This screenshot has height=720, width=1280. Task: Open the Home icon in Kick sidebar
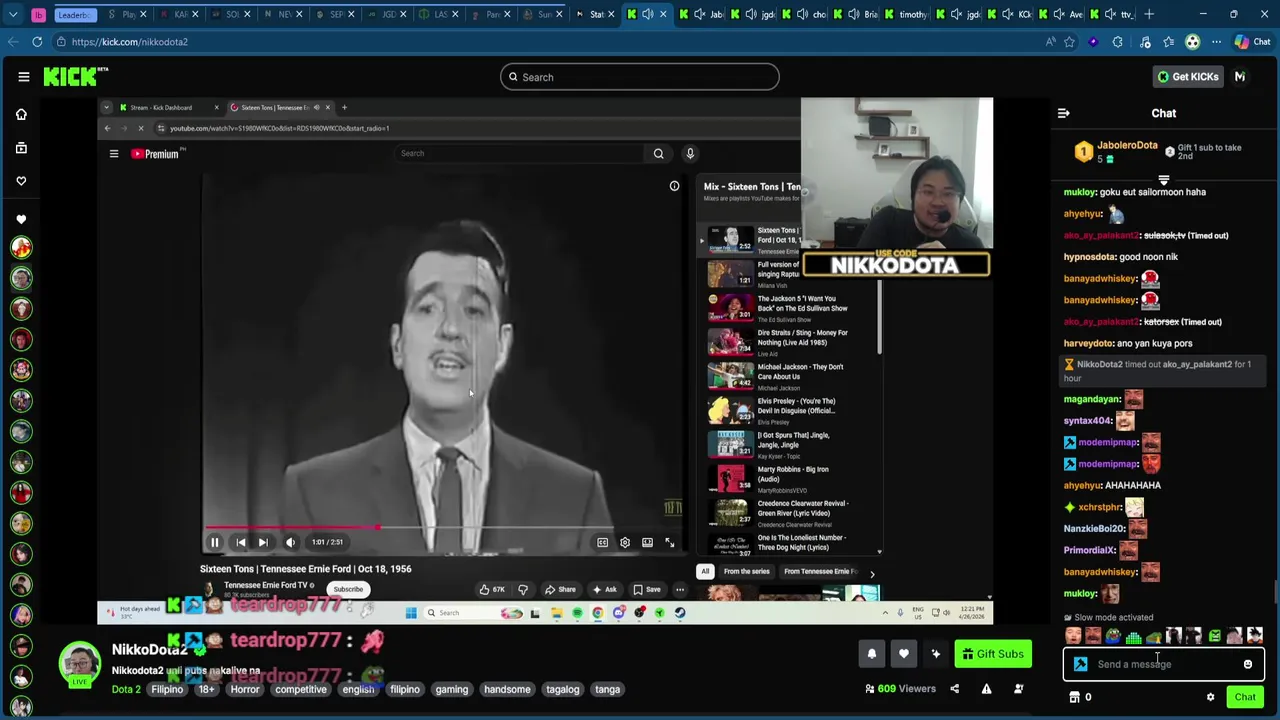21,114
